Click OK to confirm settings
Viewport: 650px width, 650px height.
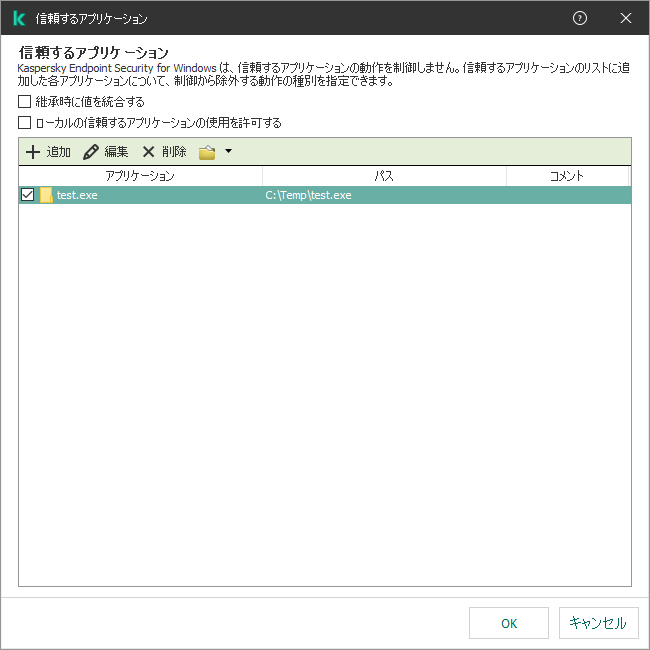click(x=509, y=623)
